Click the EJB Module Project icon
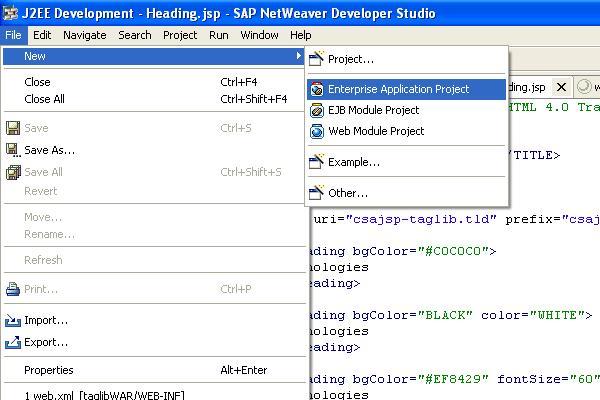 (318, 110)
